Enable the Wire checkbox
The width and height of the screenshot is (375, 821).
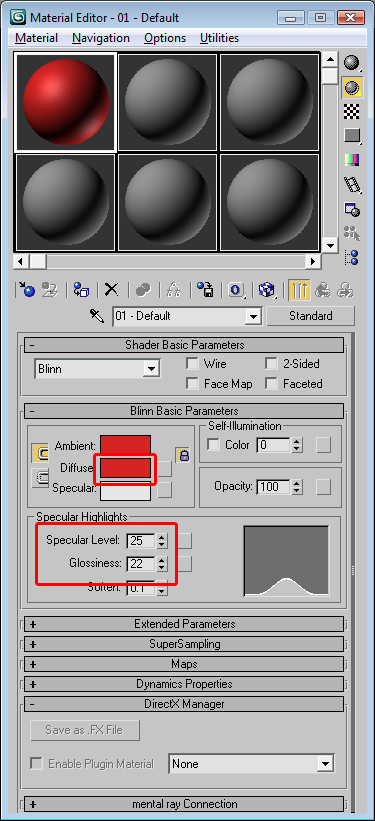[x=193, y=363]
